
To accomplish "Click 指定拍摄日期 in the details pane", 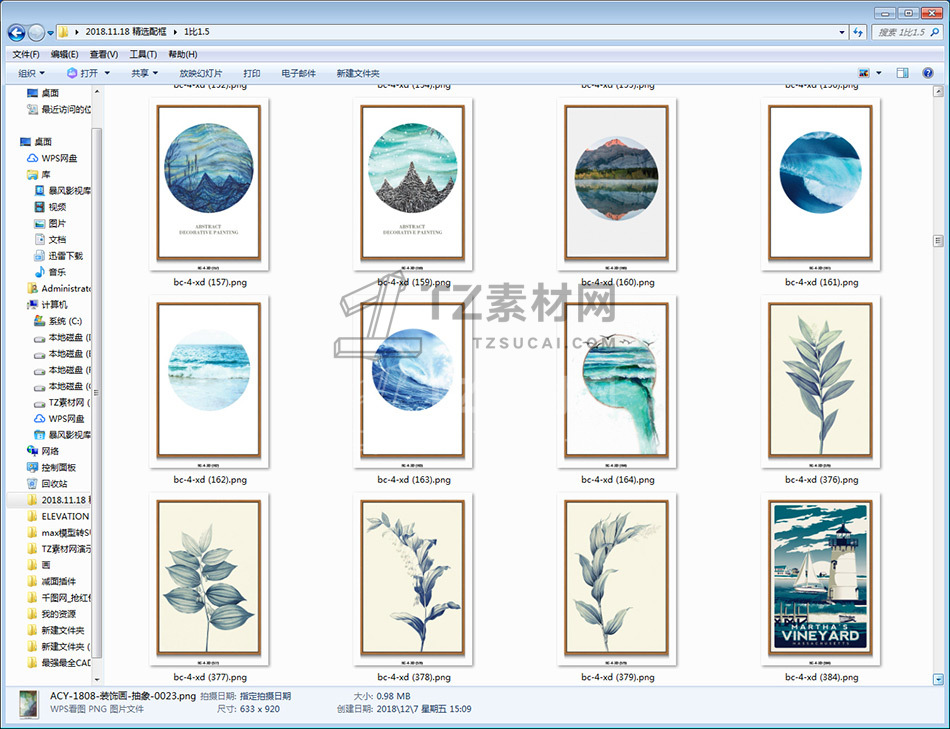I will click(265, 696).
